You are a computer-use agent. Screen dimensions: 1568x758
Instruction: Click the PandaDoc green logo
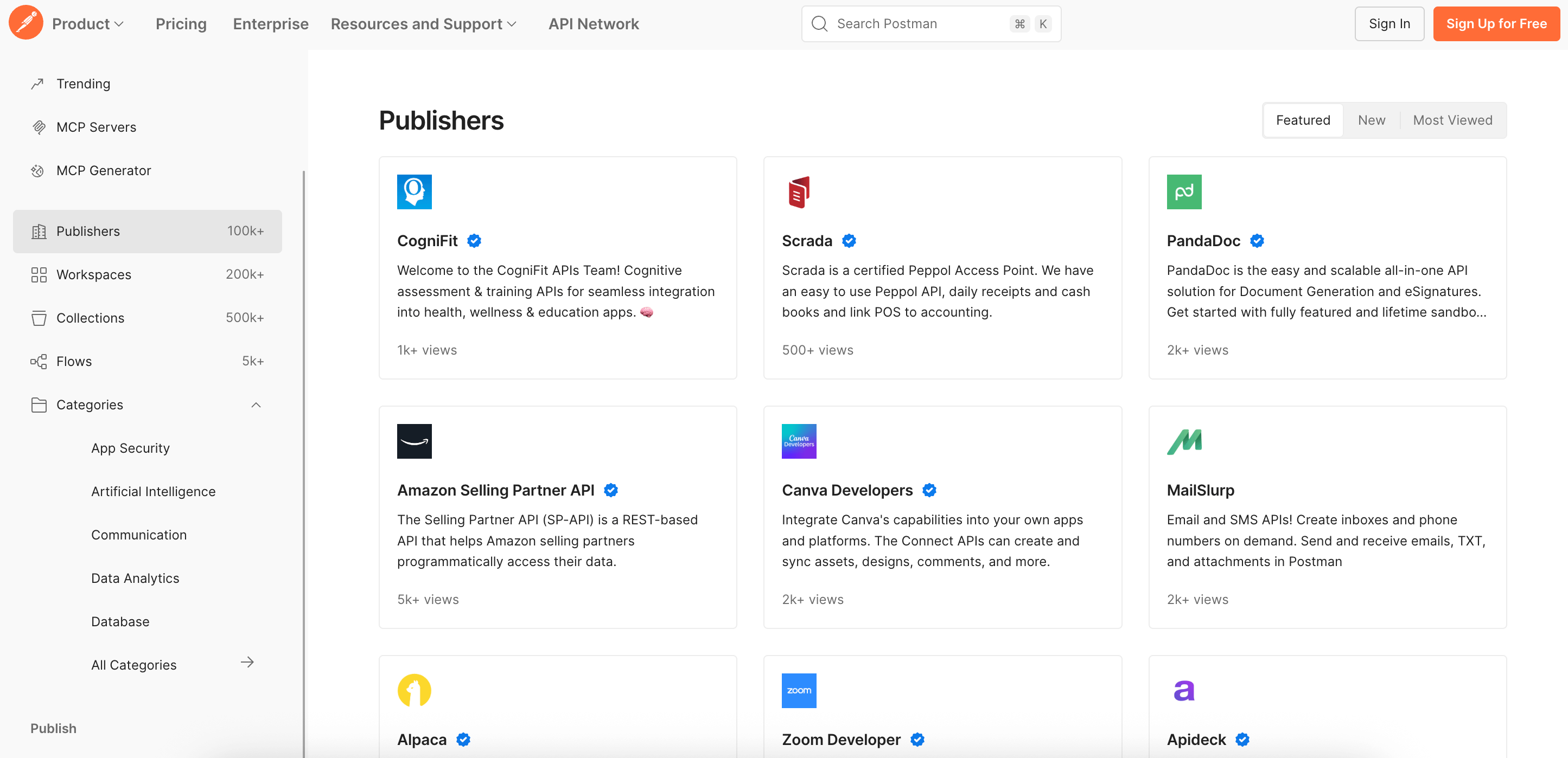coord(1184,191)
